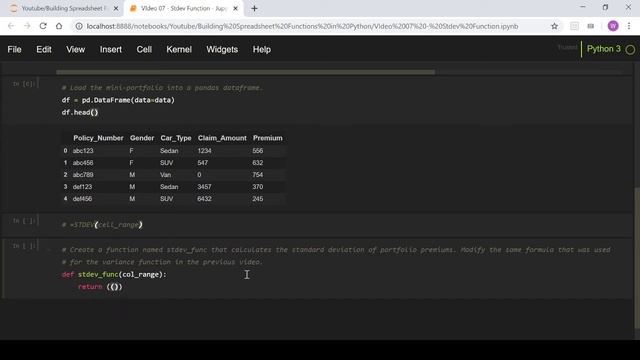This screenshot has height=360, width=640.
Task: Click the notebook vertical scrollbar
Action: [637, 258]
